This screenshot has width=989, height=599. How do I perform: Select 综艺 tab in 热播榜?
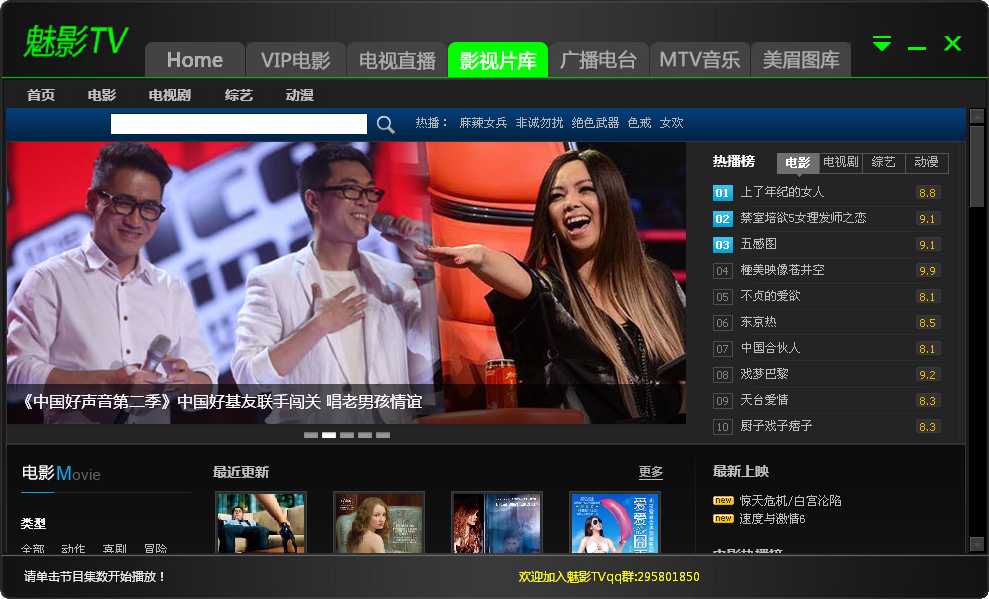click(x=884, y=163)
